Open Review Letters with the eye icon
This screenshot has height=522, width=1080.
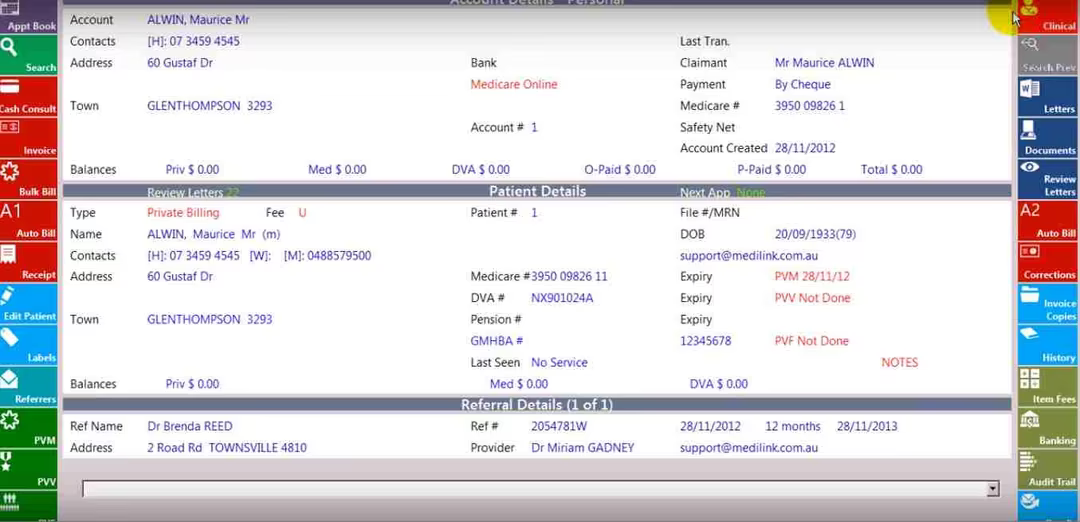click(x=1048, y=179)
